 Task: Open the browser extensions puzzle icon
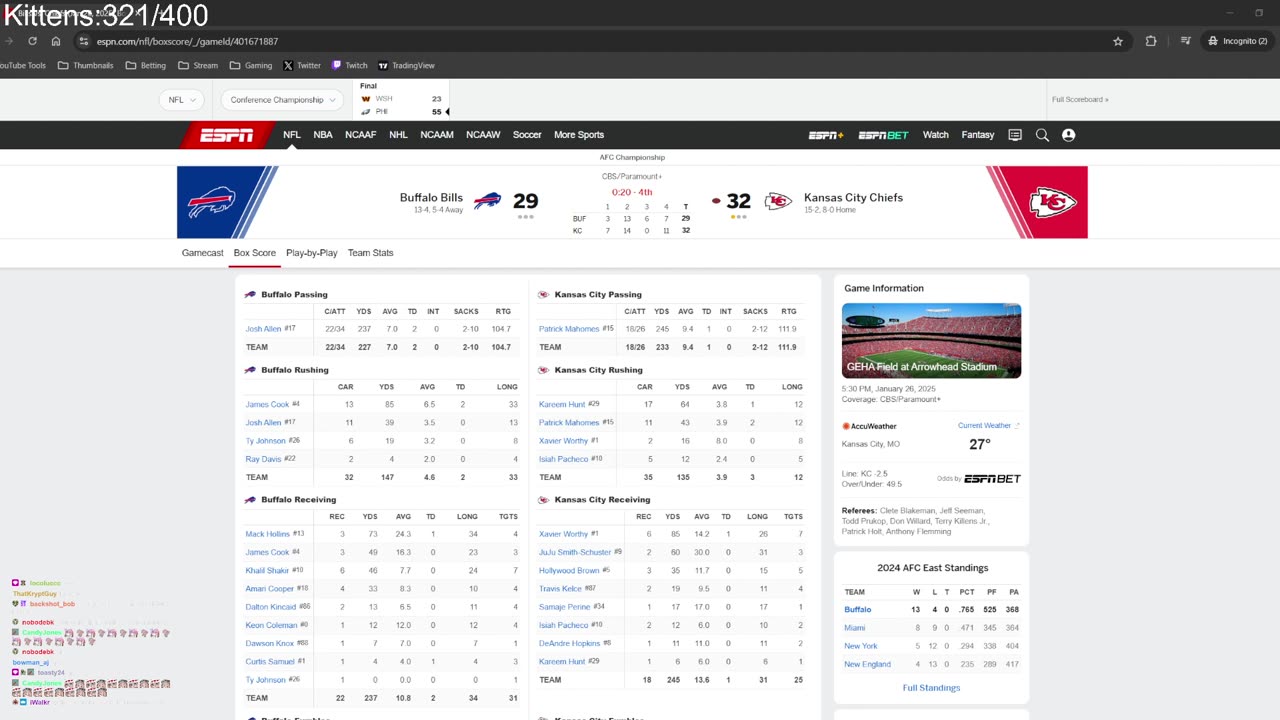coord(1151,41)
